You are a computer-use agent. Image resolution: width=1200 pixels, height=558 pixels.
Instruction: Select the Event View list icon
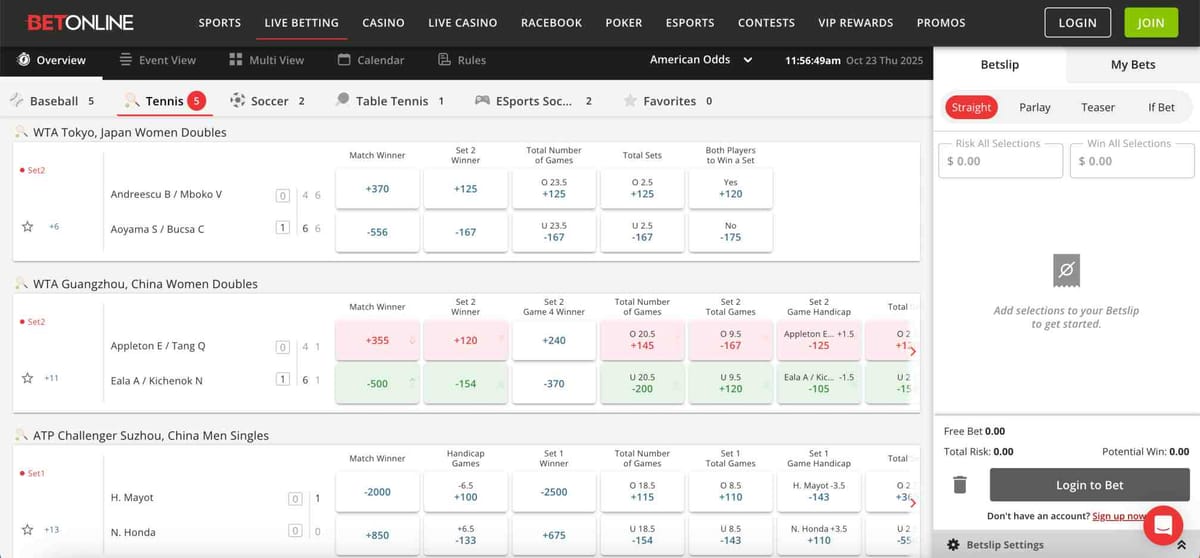[126, 60]
